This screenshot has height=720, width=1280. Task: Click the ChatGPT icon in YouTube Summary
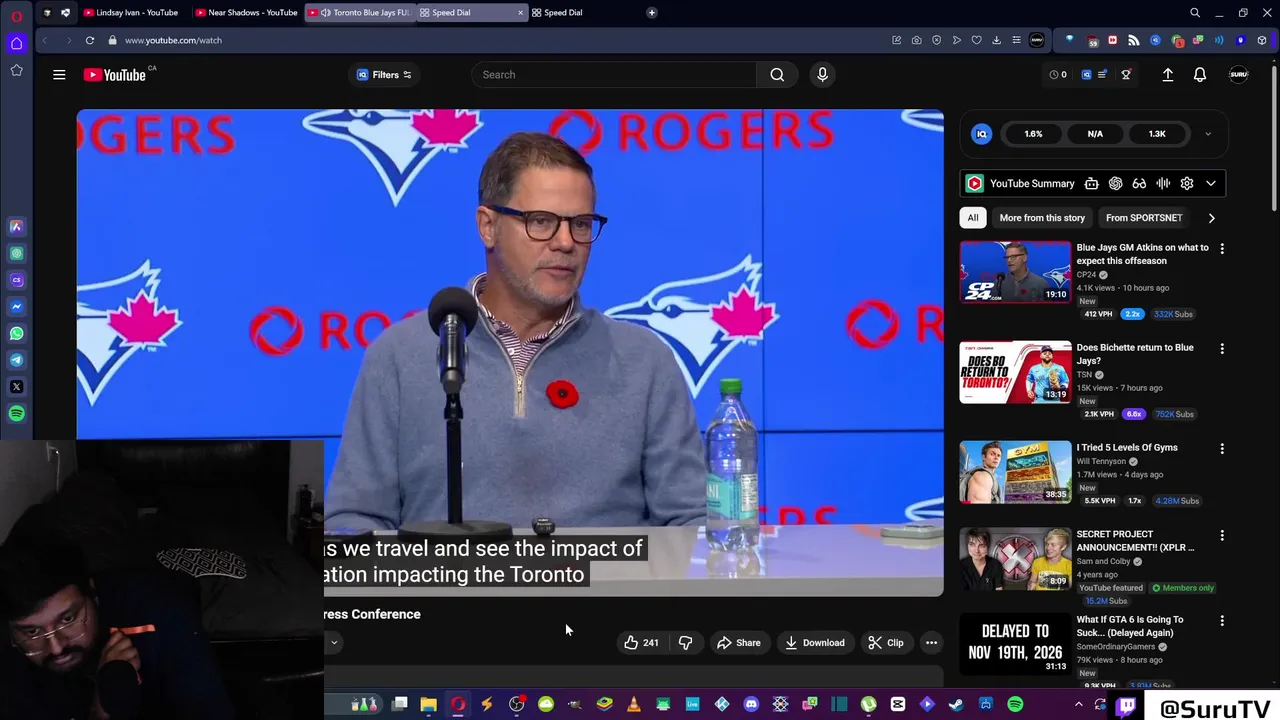click(x=1115, y=184)
